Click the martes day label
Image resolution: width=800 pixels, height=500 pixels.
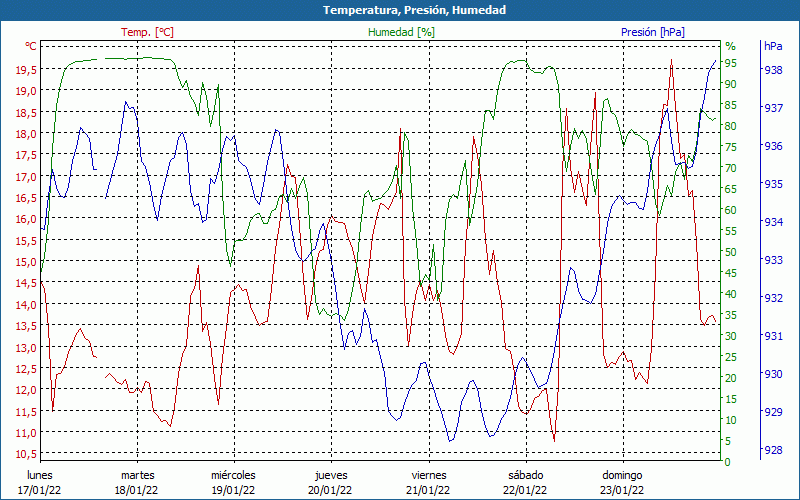[x=137, y=475]
